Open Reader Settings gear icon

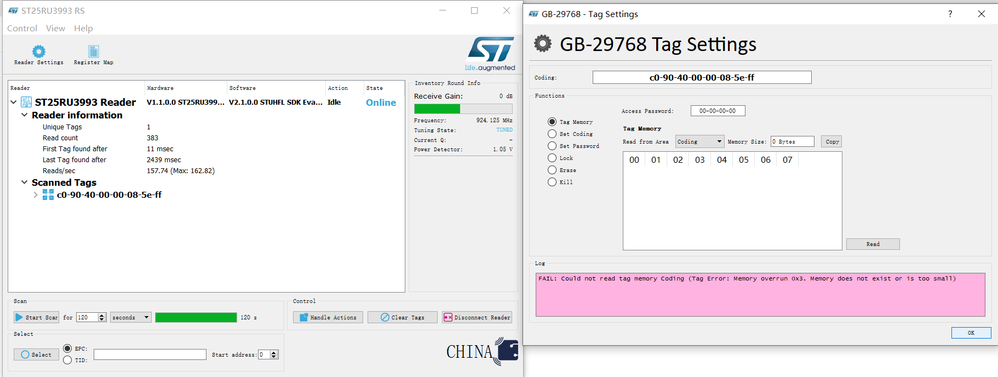point(39,52)
